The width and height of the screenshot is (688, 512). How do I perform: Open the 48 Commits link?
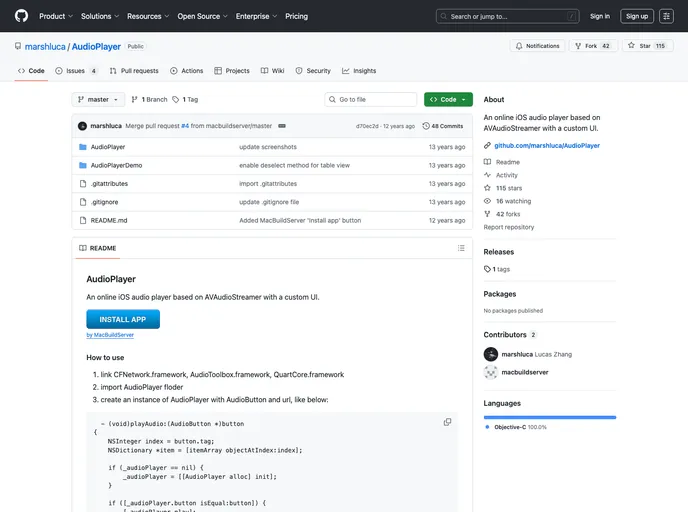point(443,126)
